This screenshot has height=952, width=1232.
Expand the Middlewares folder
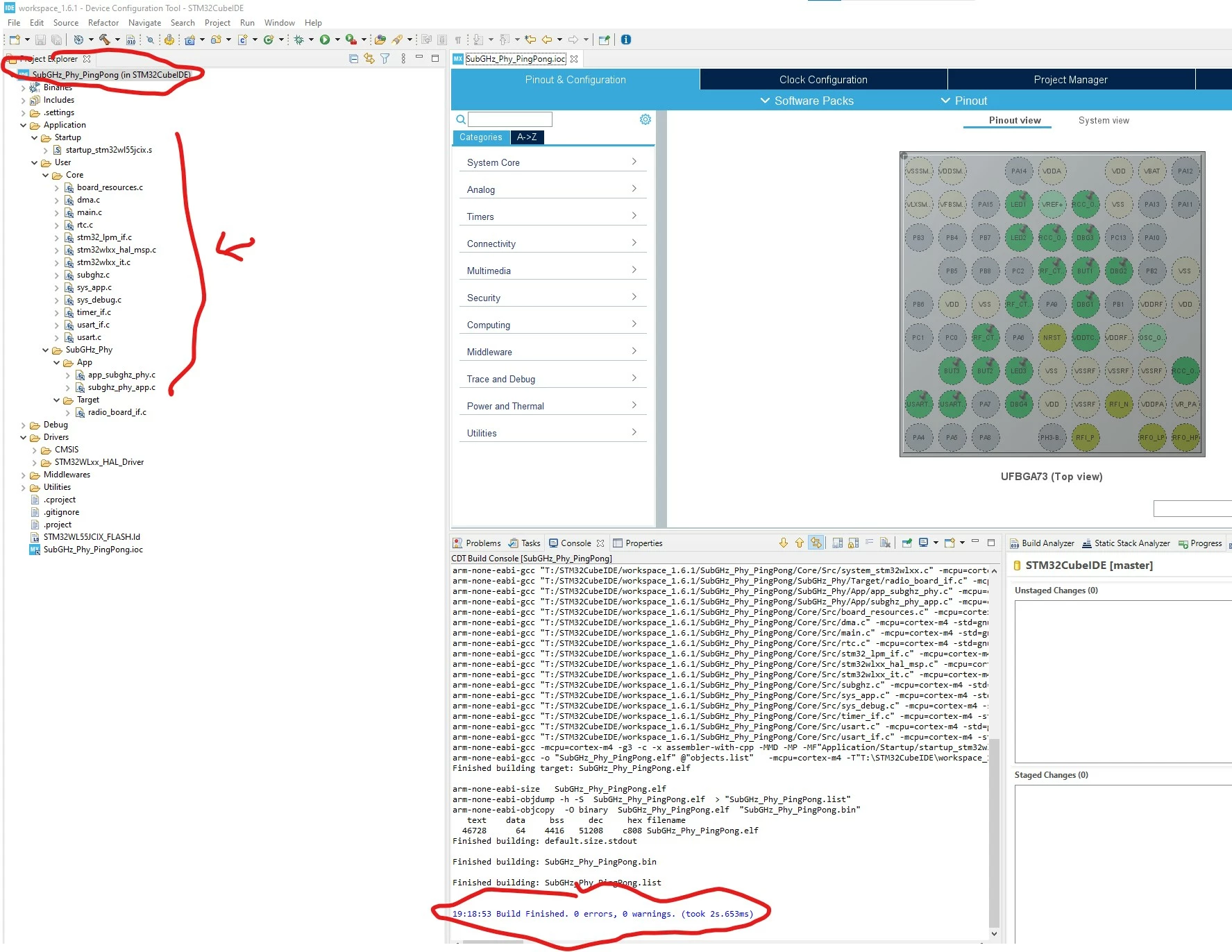(23, 475)
